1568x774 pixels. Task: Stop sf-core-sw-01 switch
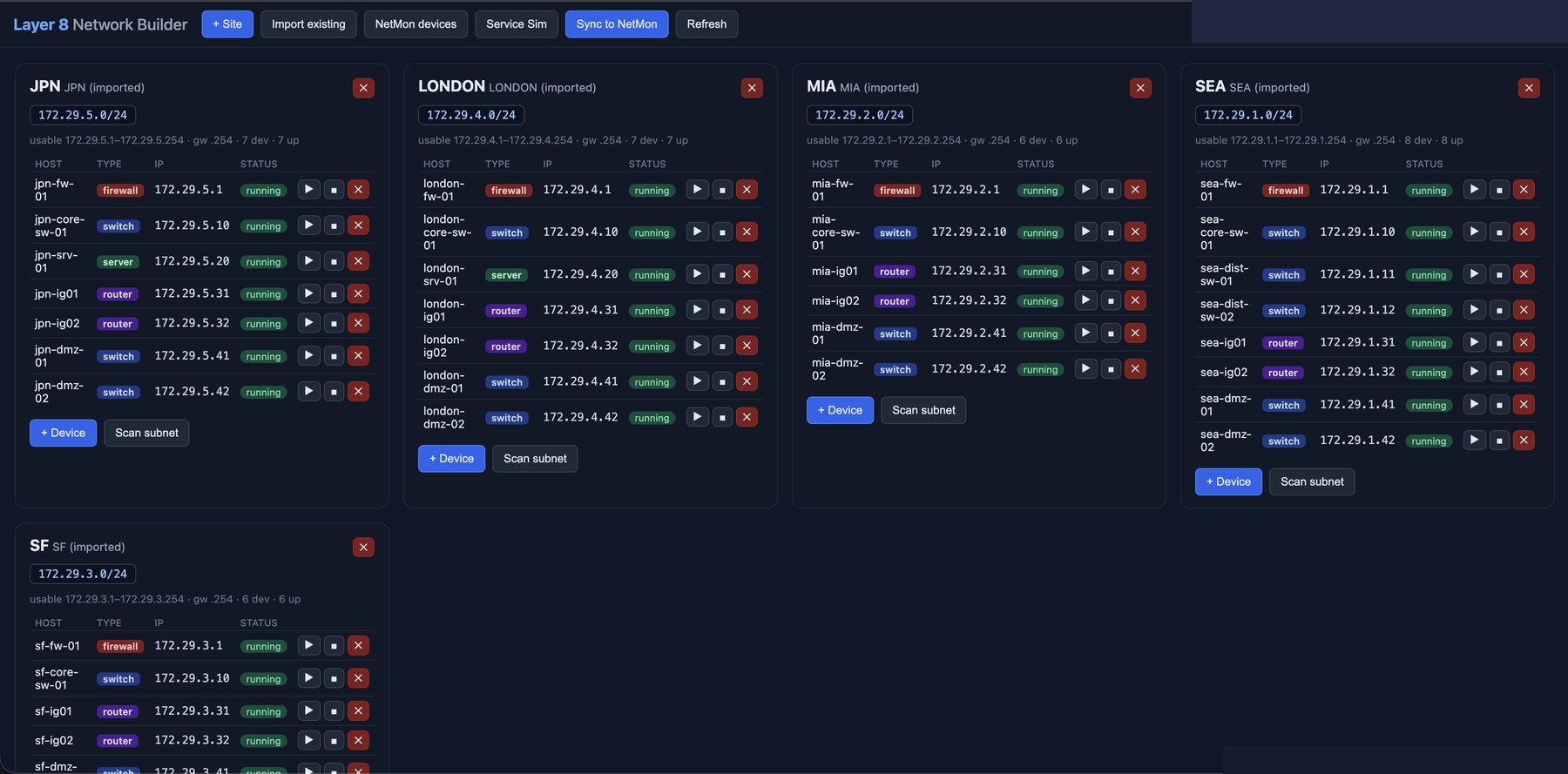click(334, 678)
